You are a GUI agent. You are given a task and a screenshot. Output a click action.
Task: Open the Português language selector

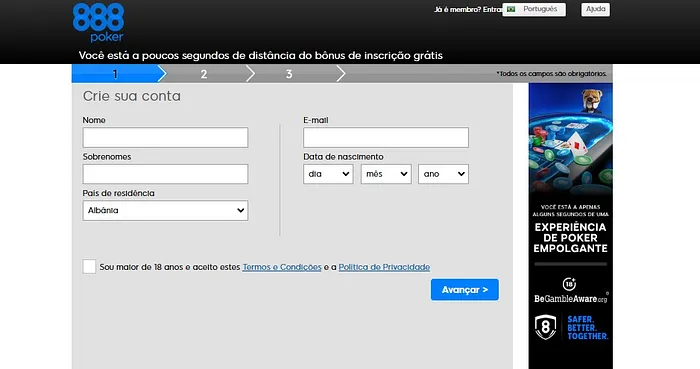coord(534,9)
